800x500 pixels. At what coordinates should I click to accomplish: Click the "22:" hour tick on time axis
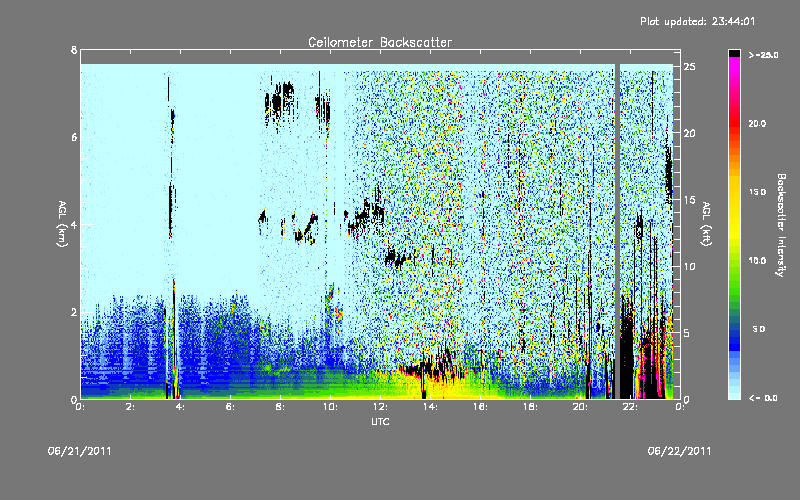[x=630, y=407]
